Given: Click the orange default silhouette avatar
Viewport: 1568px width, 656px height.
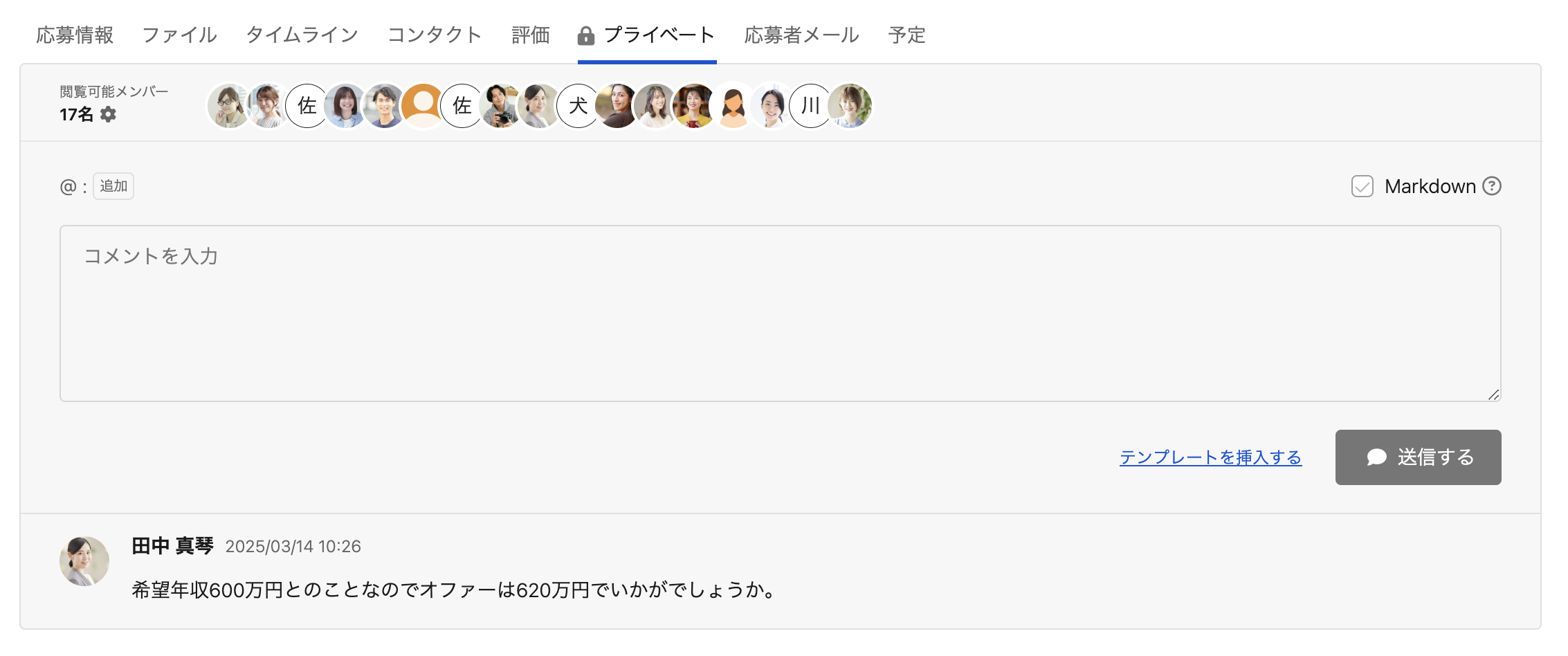Looking at the screenshot, I should pos(423,106).
